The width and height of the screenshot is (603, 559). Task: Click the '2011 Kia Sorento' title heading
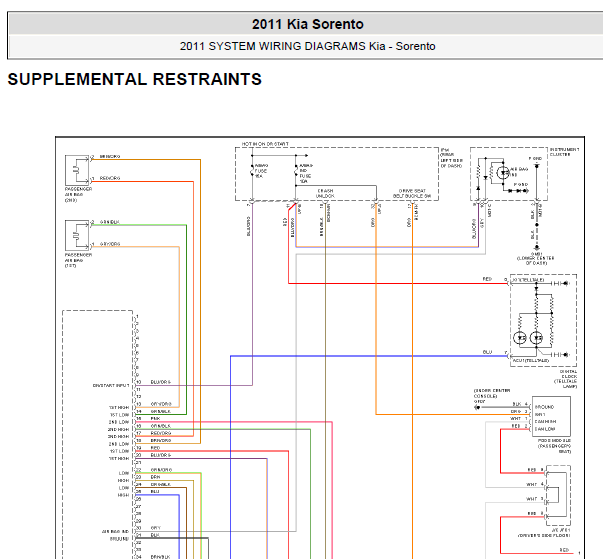[308, 24]
